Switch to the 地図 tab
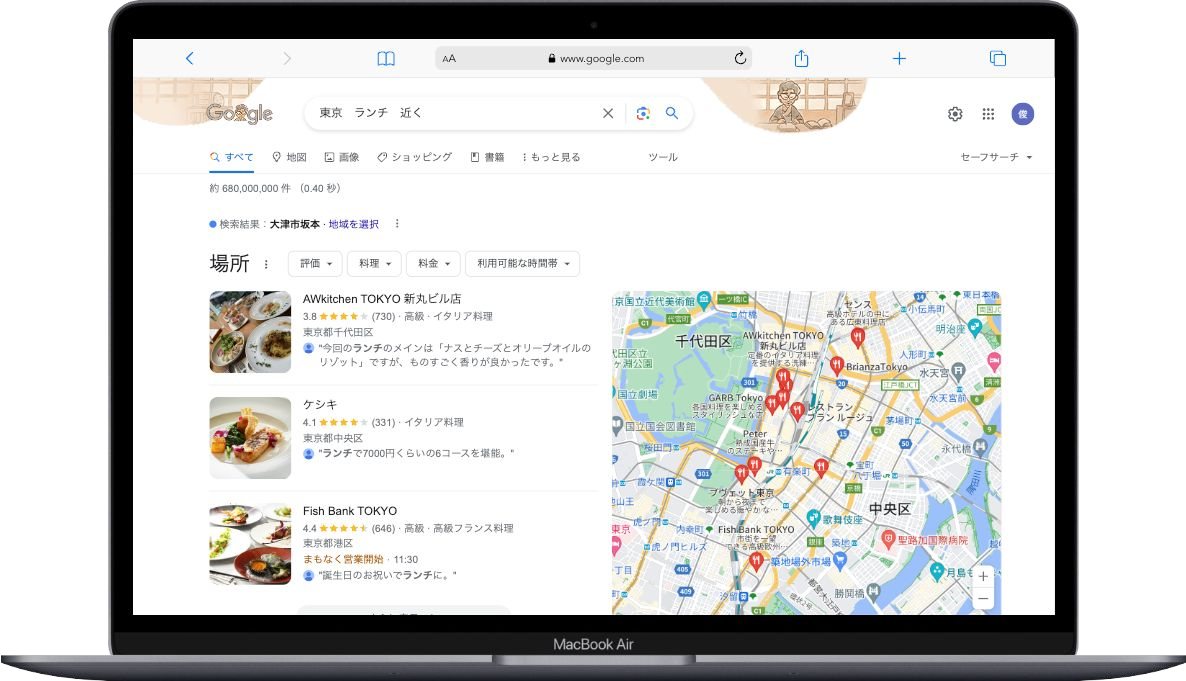Screen dimensions: 1186x681 tap(290, 157)
